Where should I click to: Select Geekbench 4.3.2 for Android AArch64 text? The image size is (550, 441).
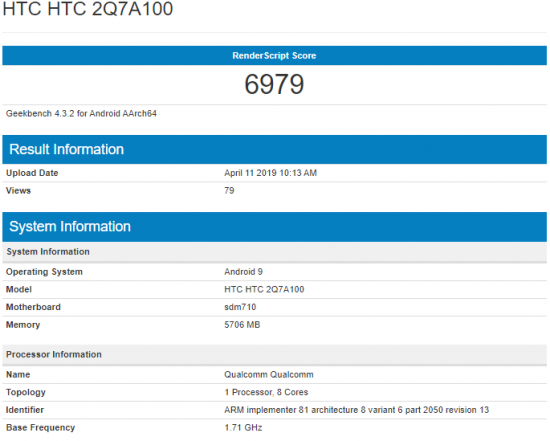[x=81, y=114]
